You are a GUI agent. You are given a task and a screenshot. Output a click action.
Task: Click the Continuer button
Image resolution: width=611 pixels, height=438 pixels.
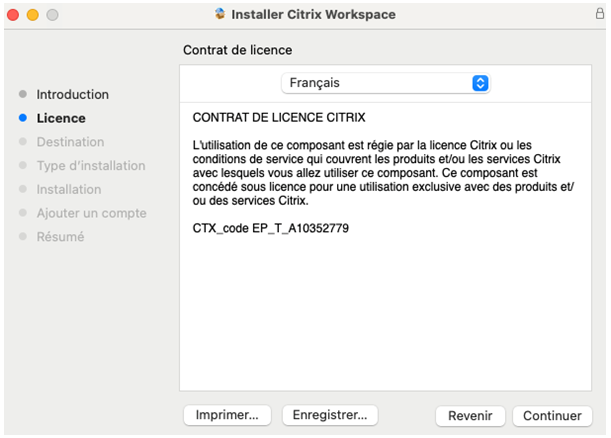click(552, 416)
